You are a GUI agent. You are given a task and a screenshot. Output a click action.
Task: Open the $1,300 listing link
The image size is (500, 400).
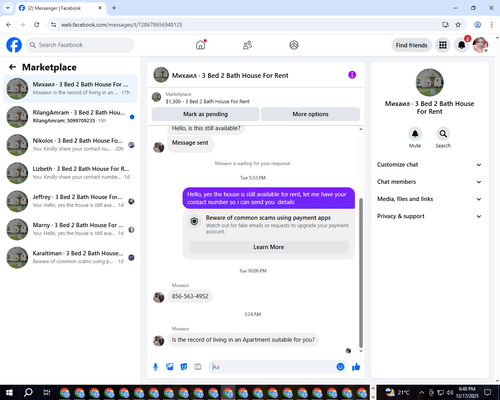pyautogui.click(x=207, y=101)
